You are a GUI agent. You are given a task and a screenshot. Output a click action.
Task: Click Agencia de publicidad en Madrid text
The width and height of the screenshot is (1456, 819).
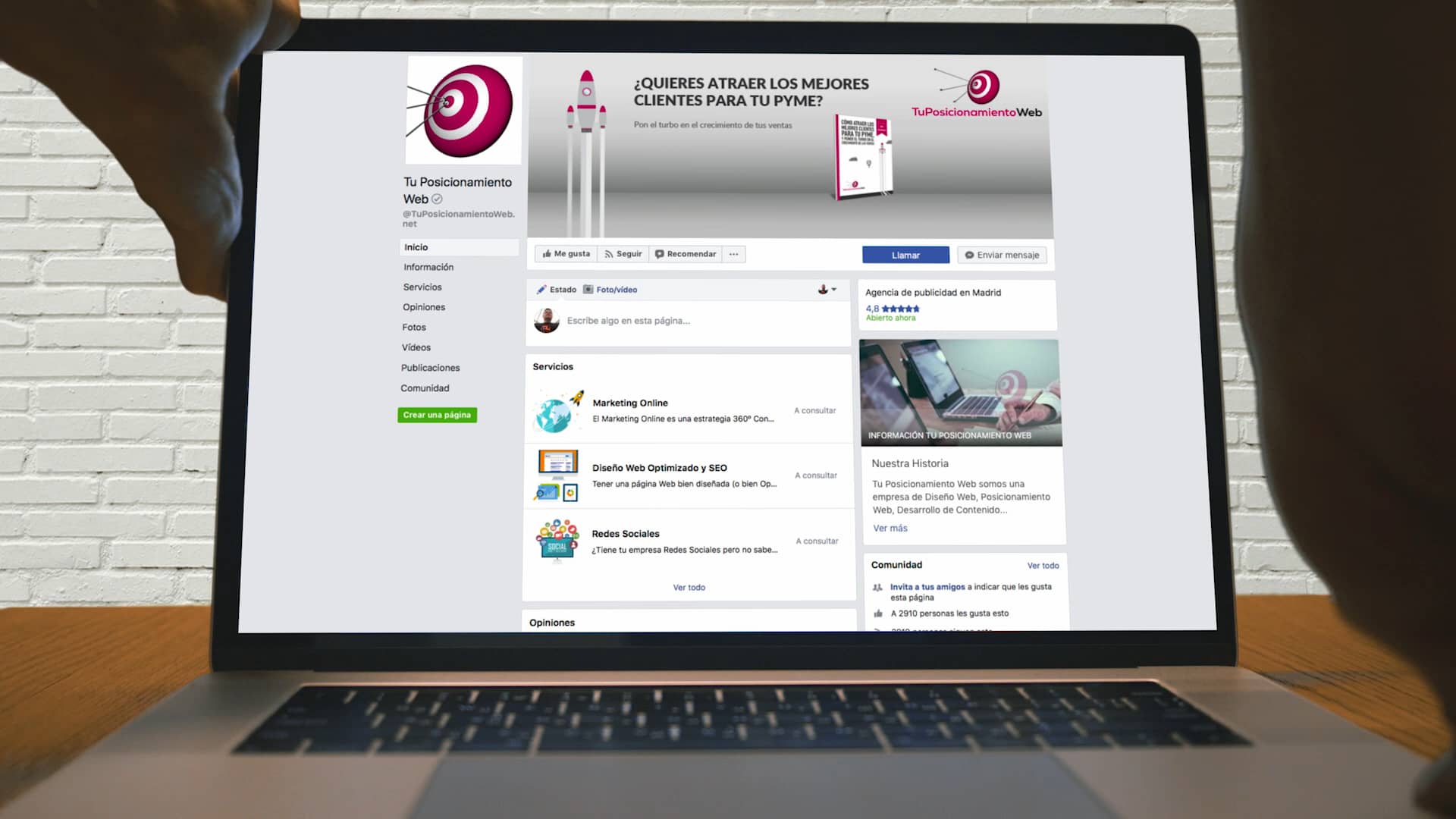tap(933, 293)
